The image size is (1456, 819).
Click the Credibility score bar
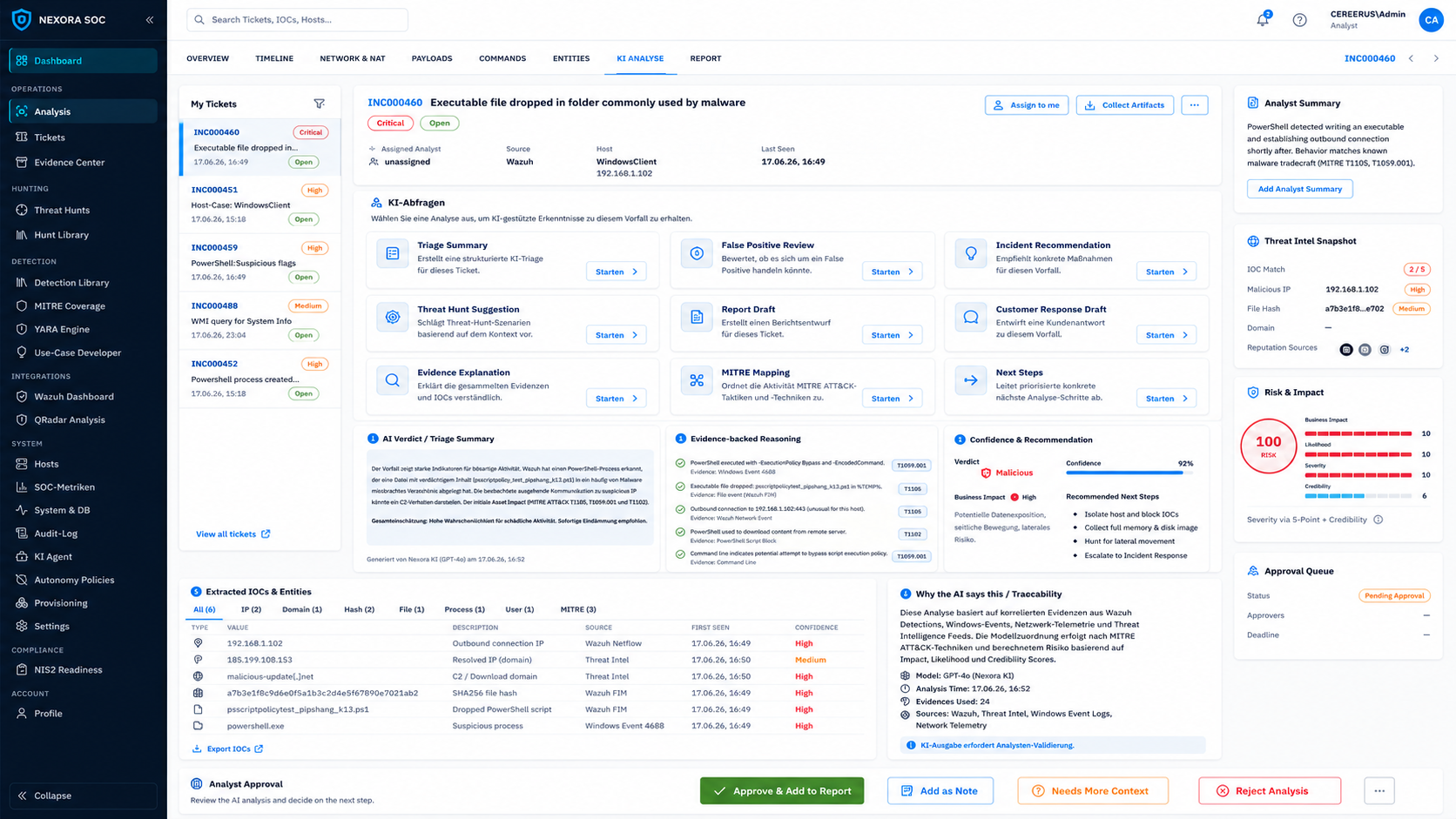[1358, 496]
